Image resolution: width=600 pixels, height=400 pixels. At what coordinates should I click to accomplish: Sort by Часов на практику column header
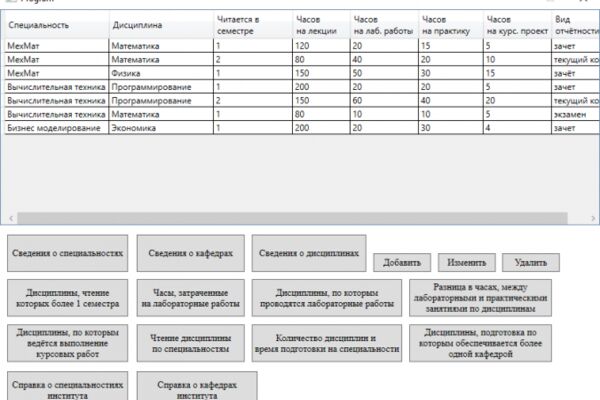click(x=451, y=25)
